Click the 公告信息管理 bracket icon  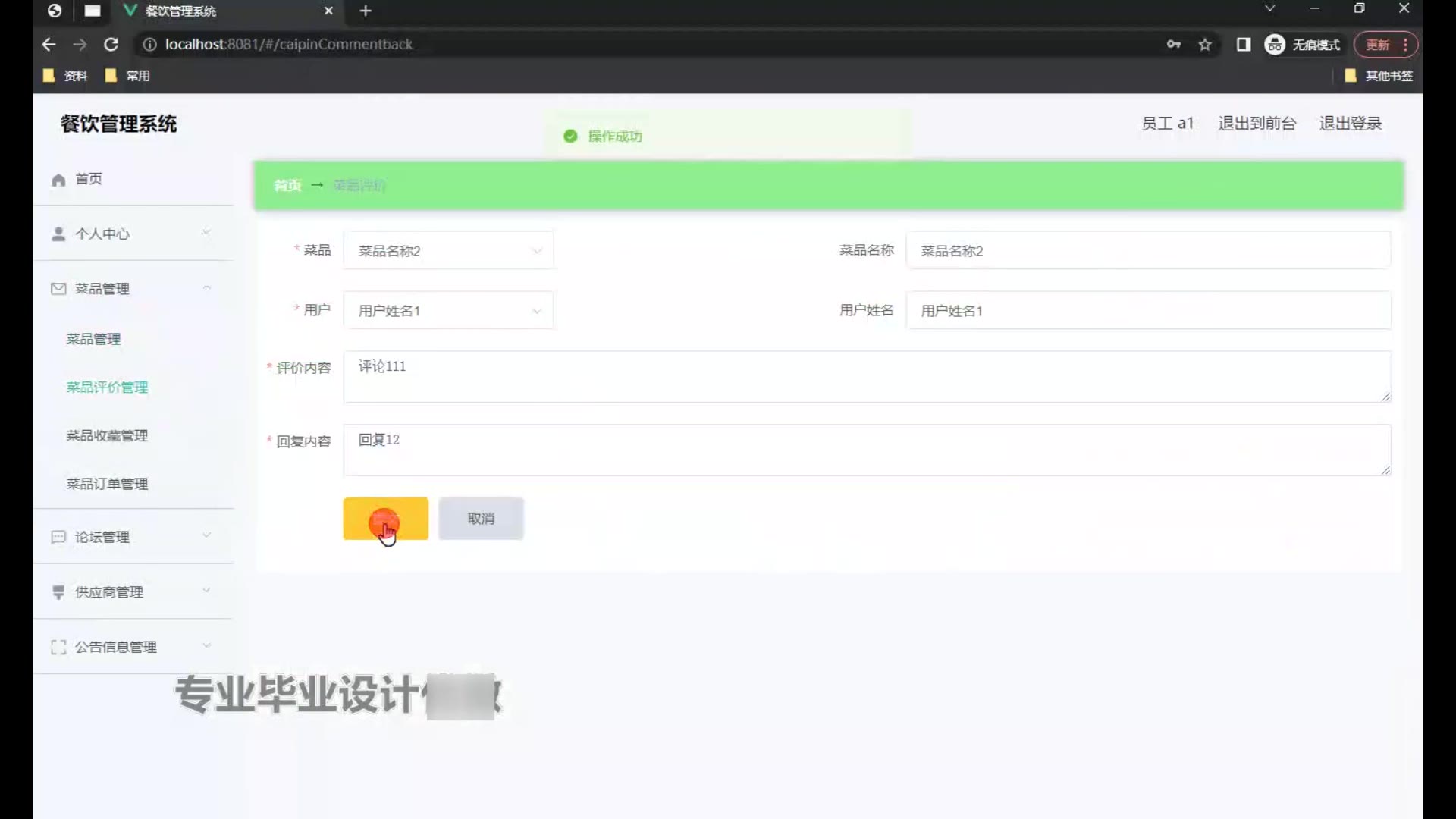[x=58, y=647]
